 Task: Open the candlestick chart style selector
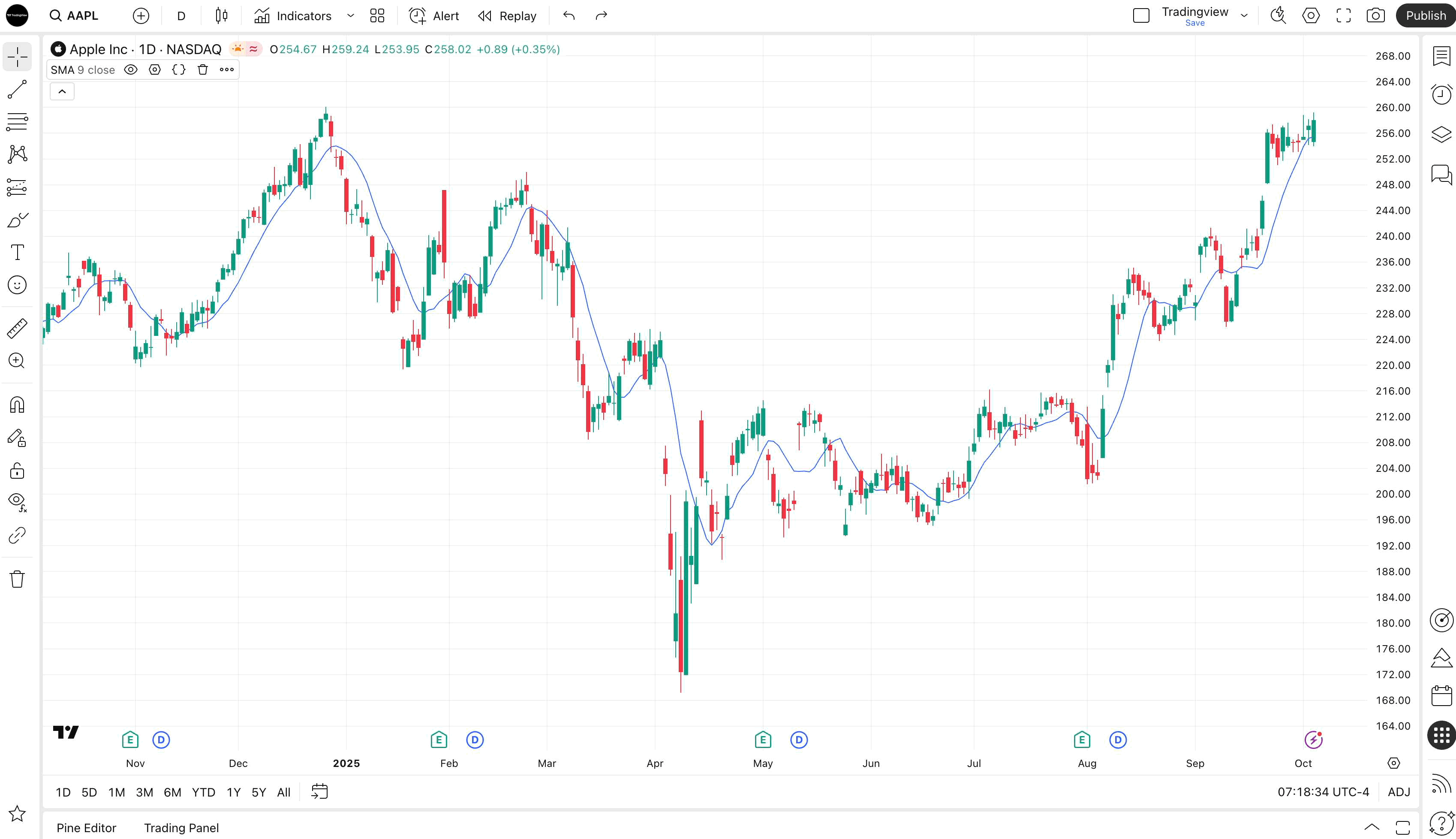tap(221, 15)
